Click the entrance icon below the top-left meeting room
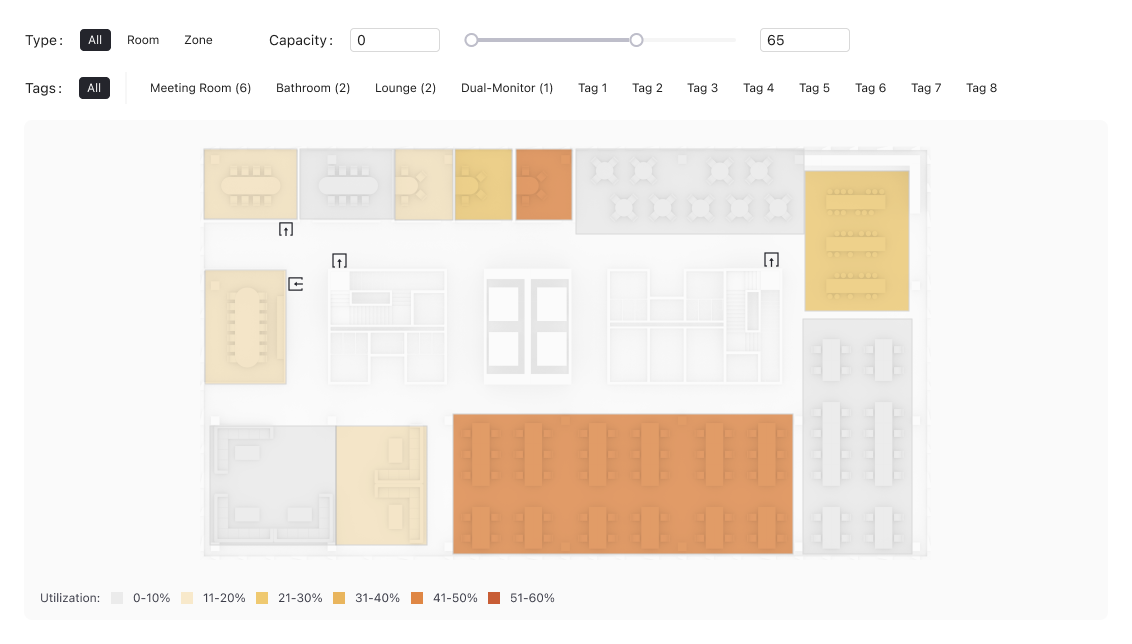This screenshot has height=644, width=1132. point(286,229)
